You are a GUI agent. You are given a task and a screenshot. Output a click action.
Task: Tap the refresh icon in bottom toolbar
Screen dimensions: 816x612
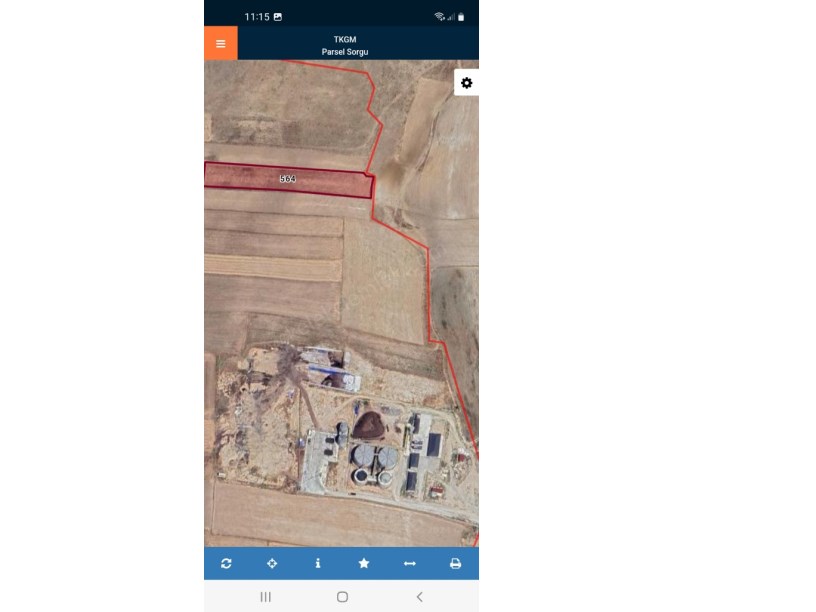[226, 563]
